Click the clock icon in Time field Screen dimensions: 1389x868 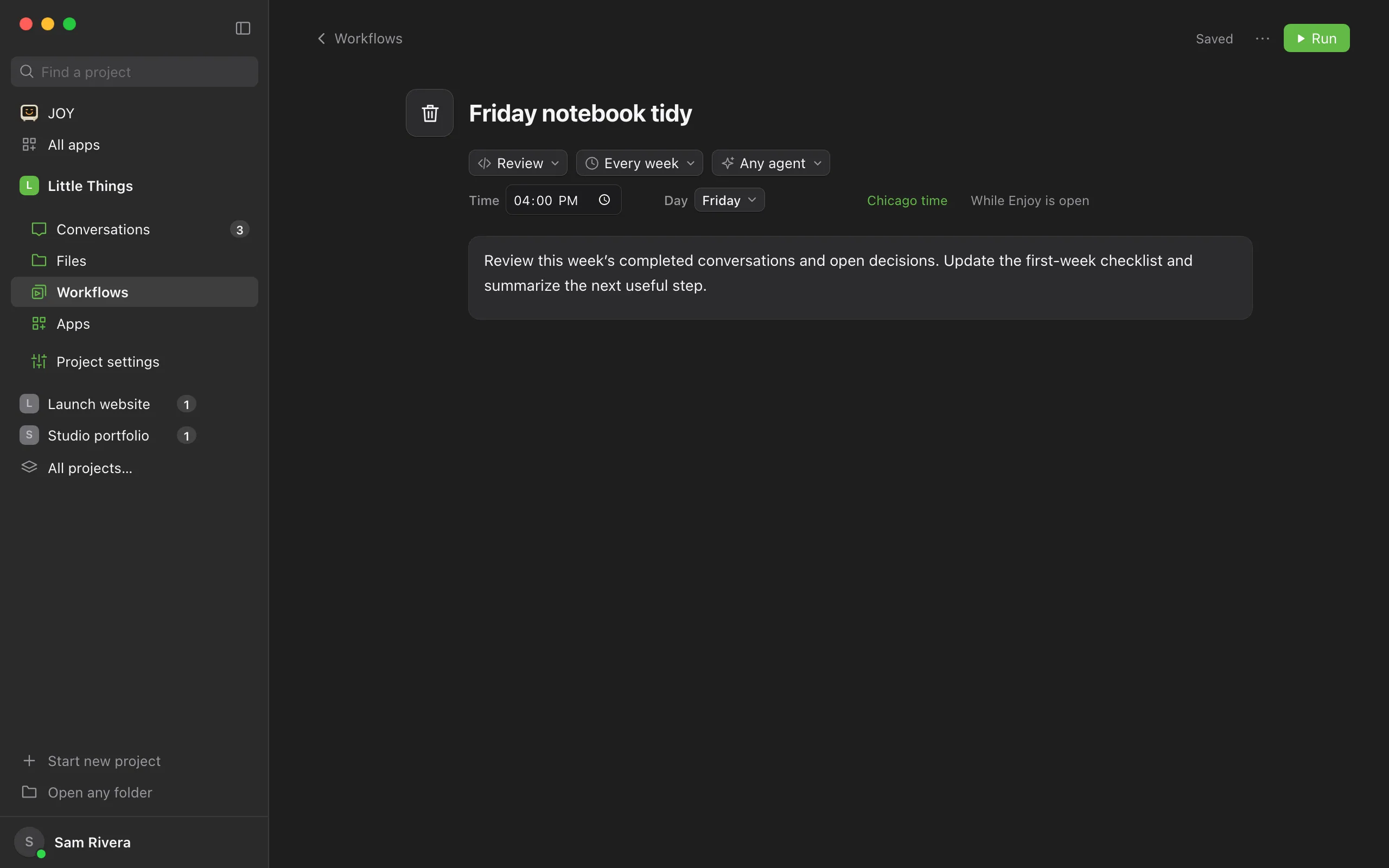click(604, 200)
